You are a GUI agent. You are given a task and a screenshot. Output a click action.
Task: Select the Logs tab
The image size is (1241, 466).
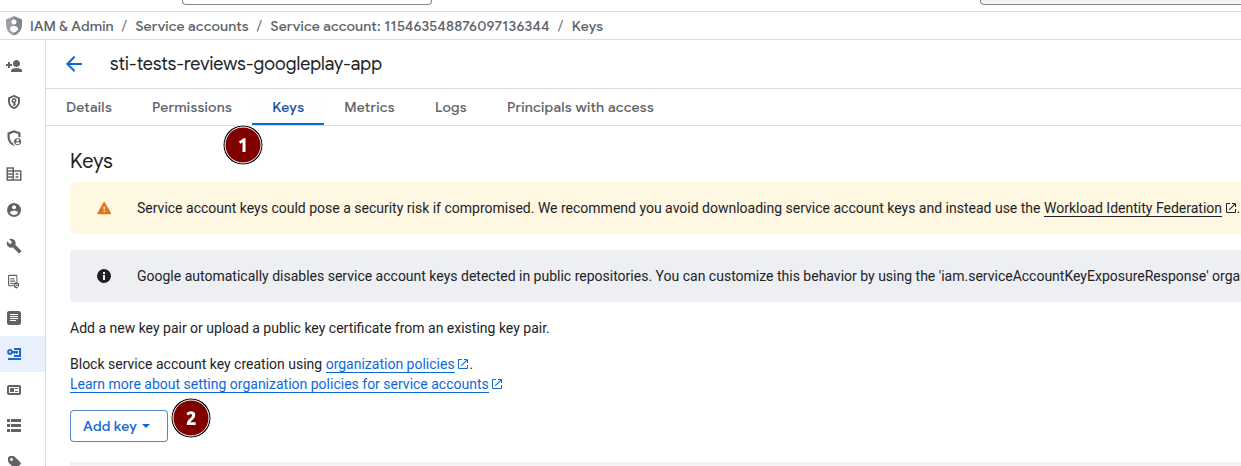pos(451,107)
